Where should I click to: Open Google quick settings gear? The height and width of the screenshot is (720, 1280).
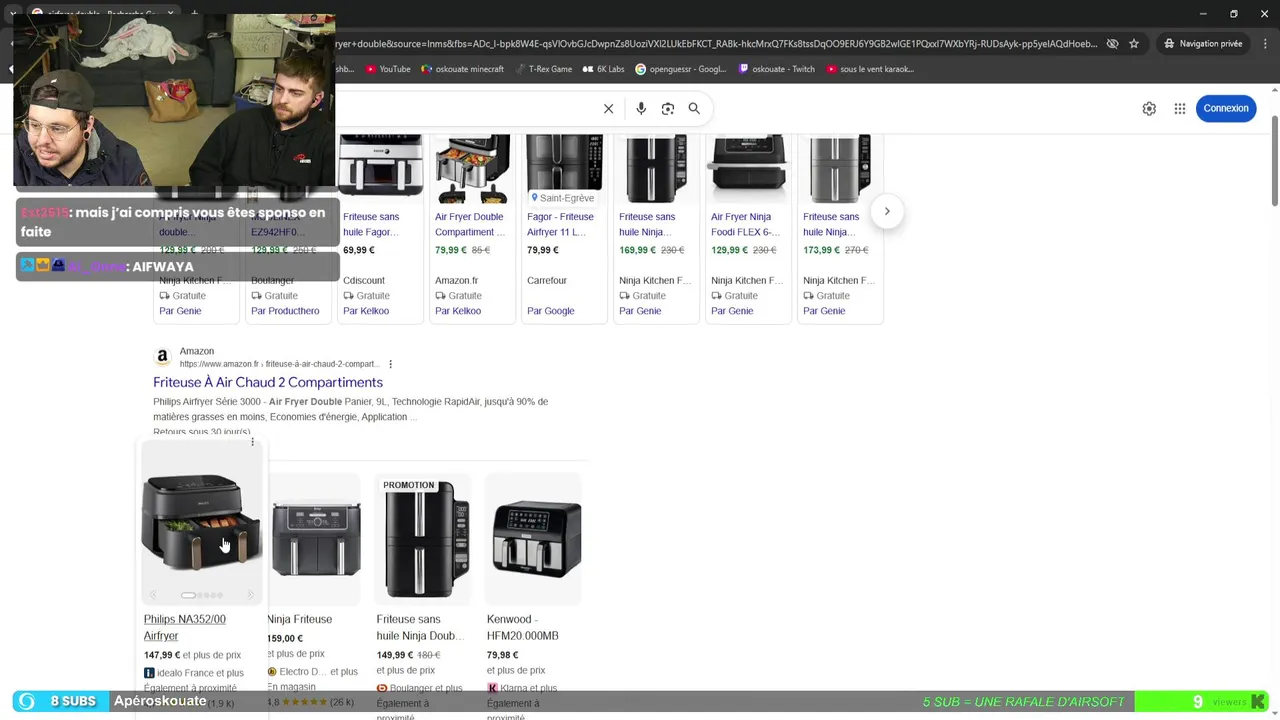tap(1149, 109)
